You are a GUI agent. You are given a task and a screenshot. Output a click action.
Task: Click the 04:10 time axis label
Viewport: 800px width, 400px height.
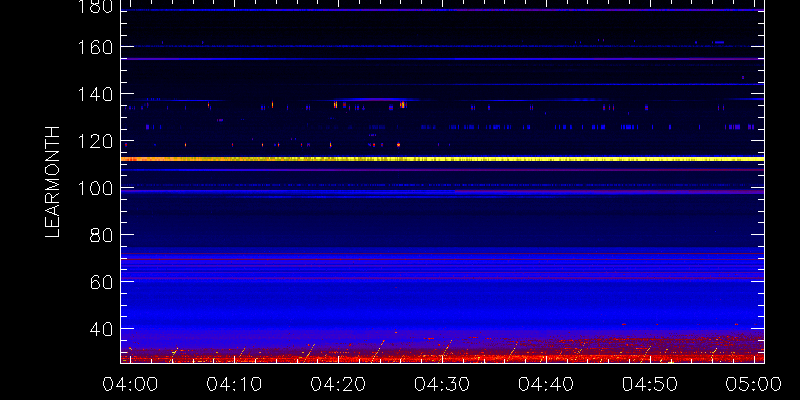click(x=234, y=384)
